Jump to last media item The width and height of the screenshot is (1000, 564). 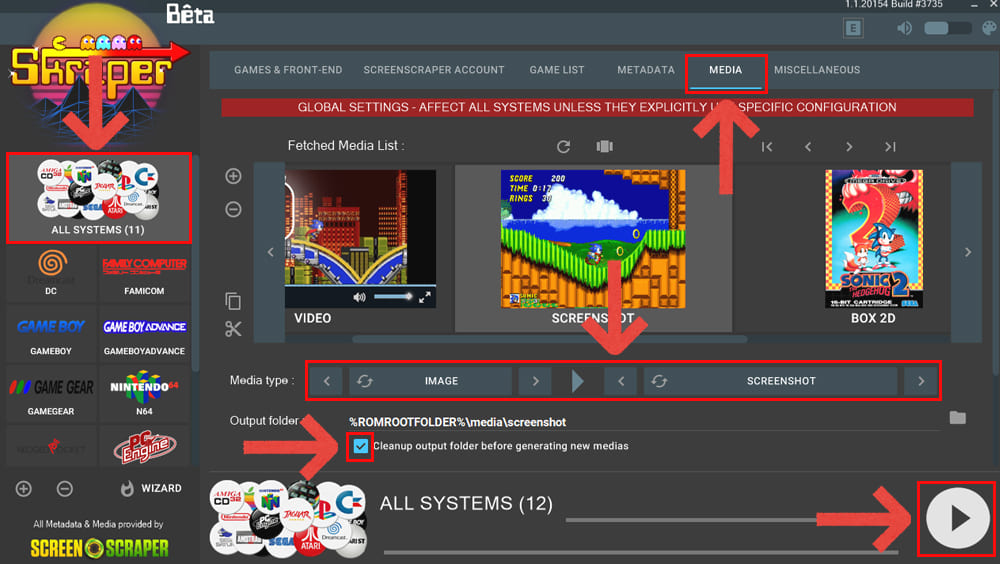click(x=890, y=147)
